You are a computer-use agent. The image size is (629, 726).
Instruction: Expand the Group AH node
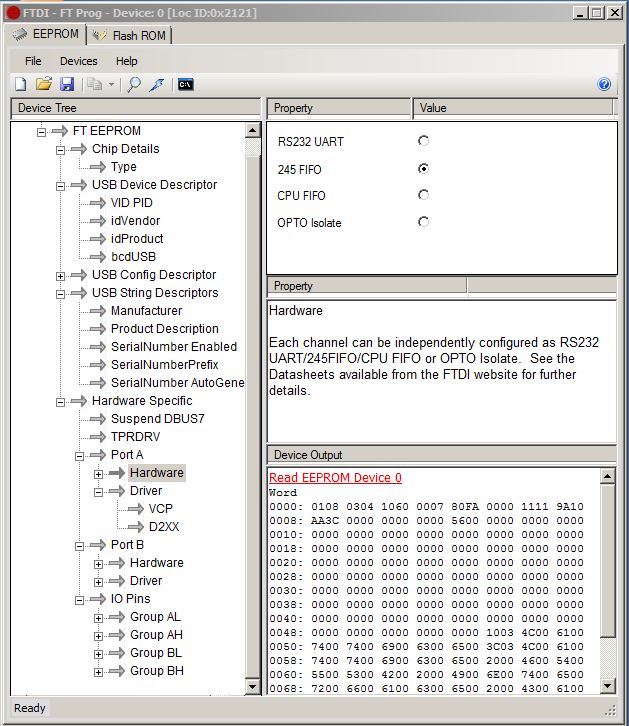[x=98, y=636]
